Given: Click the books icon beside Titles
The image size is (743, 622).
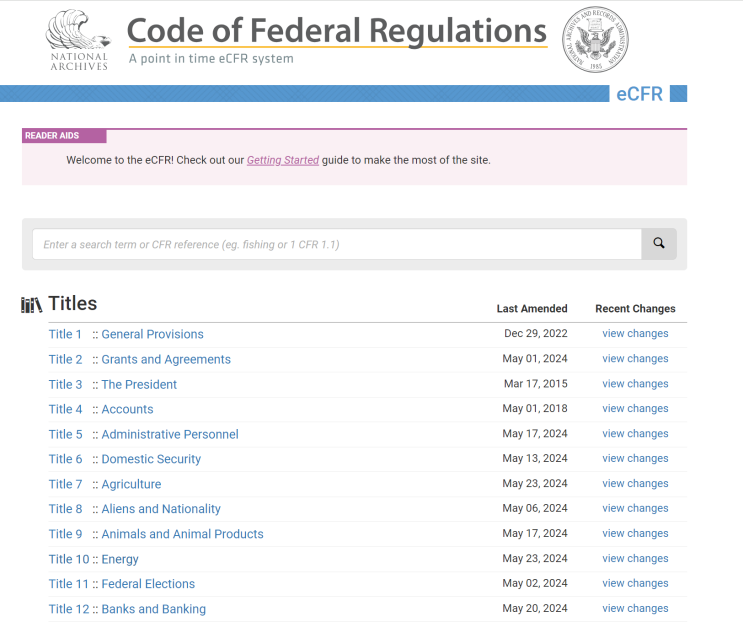Looking at the screenshot, I should pos(32,305).
